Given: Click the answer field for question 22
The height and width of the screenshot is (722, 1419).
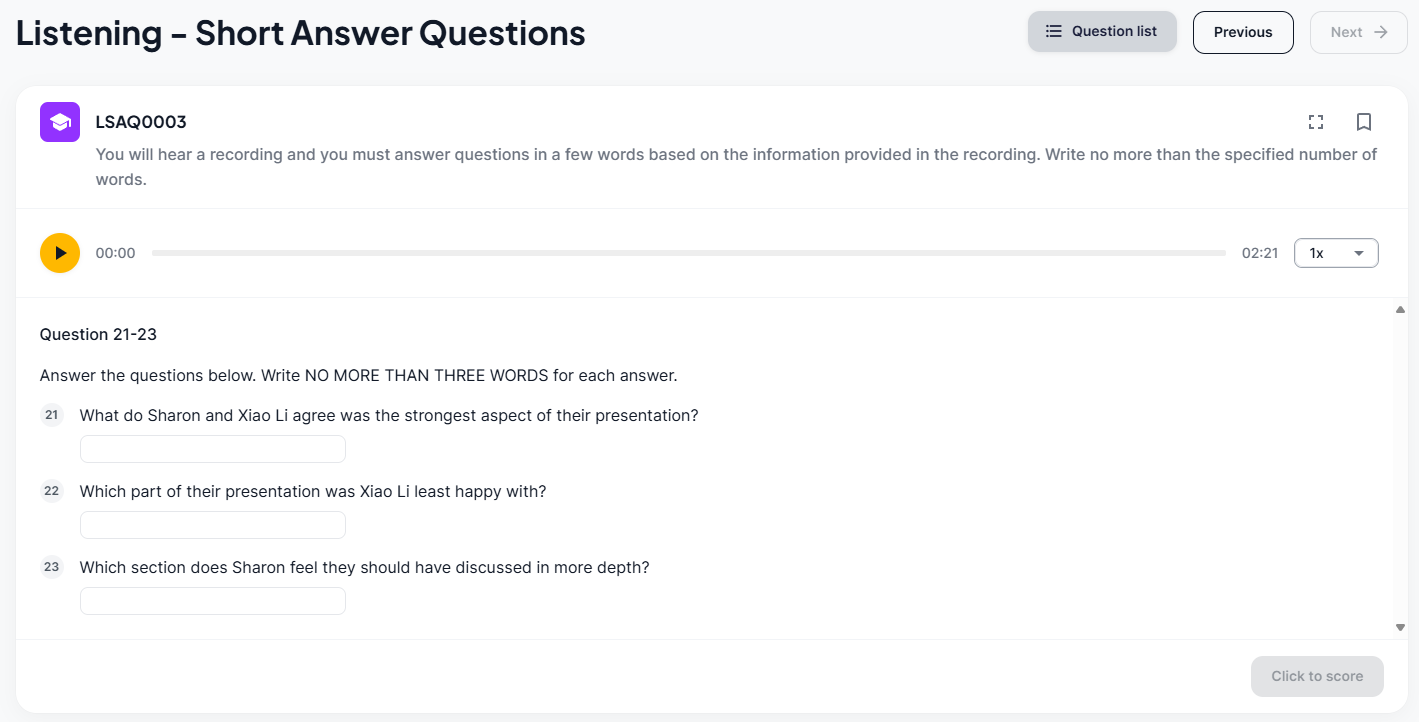Looking at the screenshot, I should [x=213, y=525].
